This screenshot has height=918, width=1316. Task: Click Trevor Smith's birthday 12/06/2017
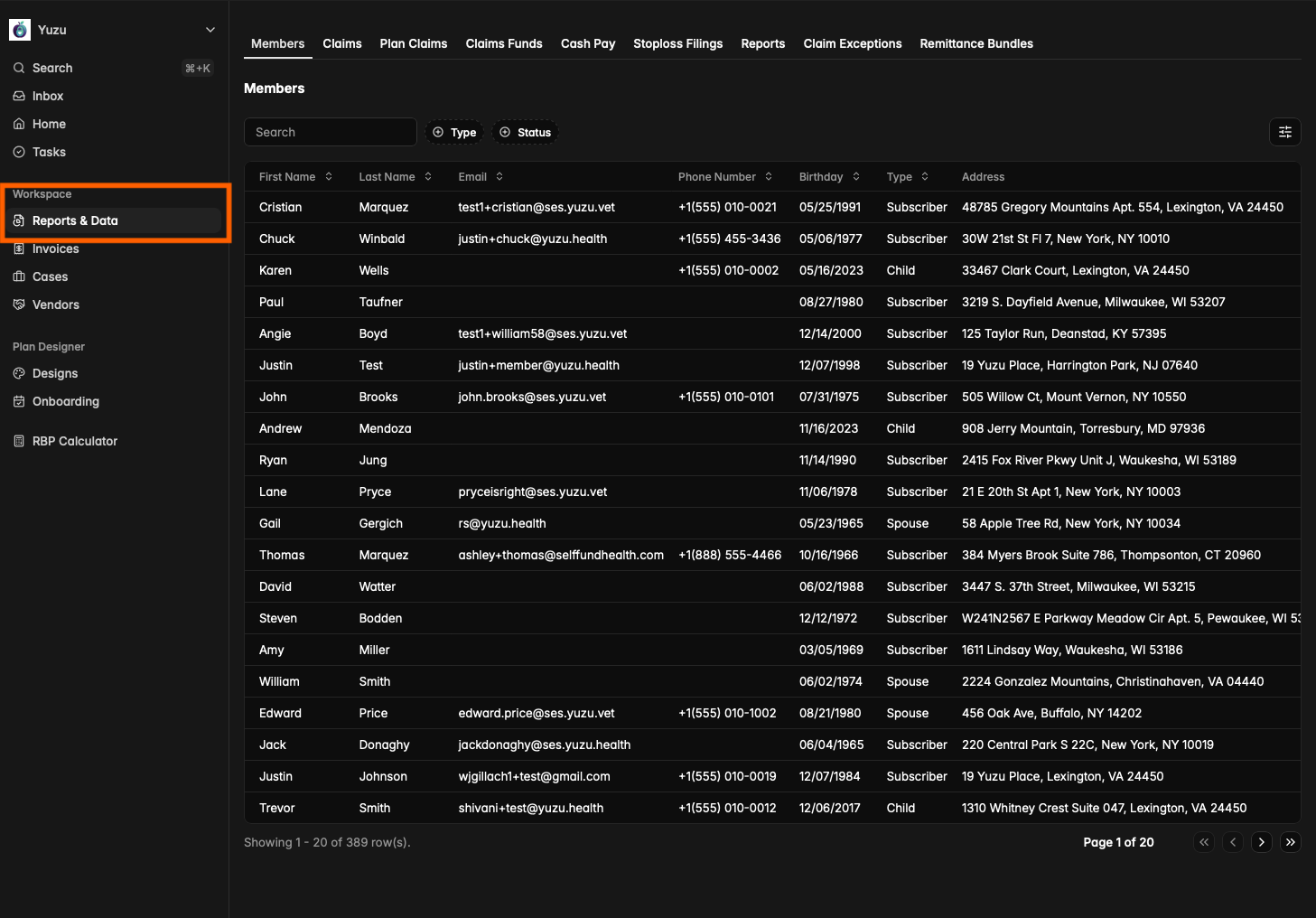[x=830, y=808]
